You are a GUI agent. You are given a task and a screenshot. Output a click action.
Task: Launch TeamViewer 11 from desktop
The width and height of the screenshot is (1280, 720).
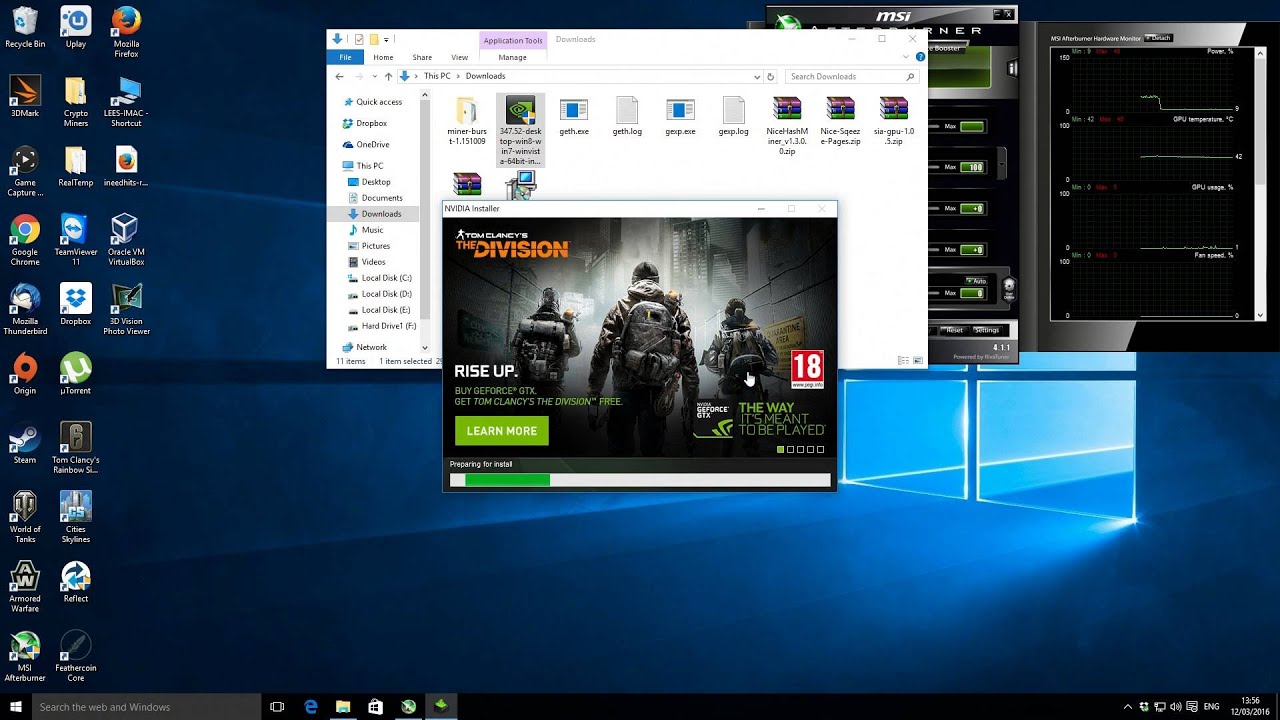[x=76, y=239]
